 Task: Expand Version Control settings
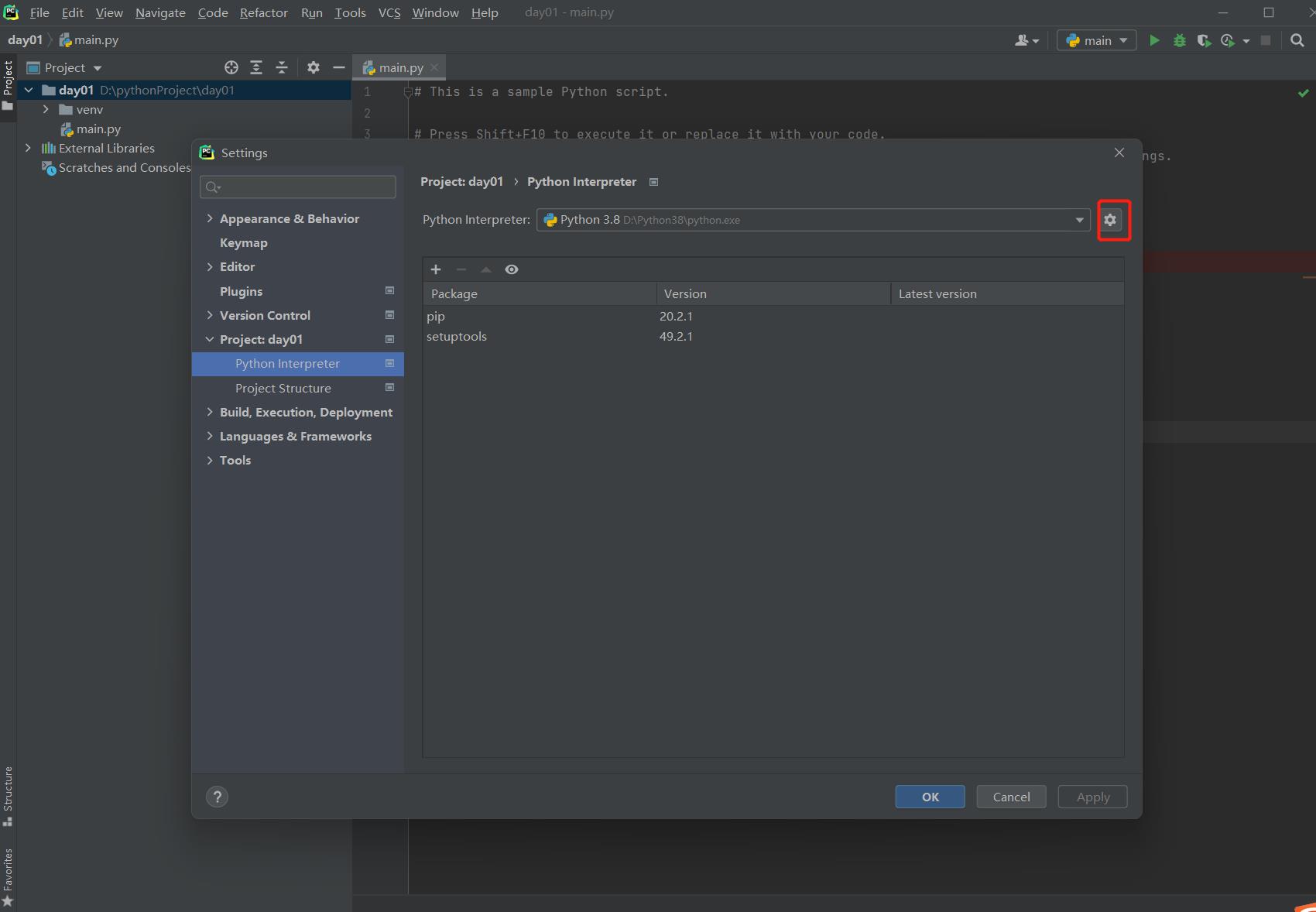click(x=210, y=315)
